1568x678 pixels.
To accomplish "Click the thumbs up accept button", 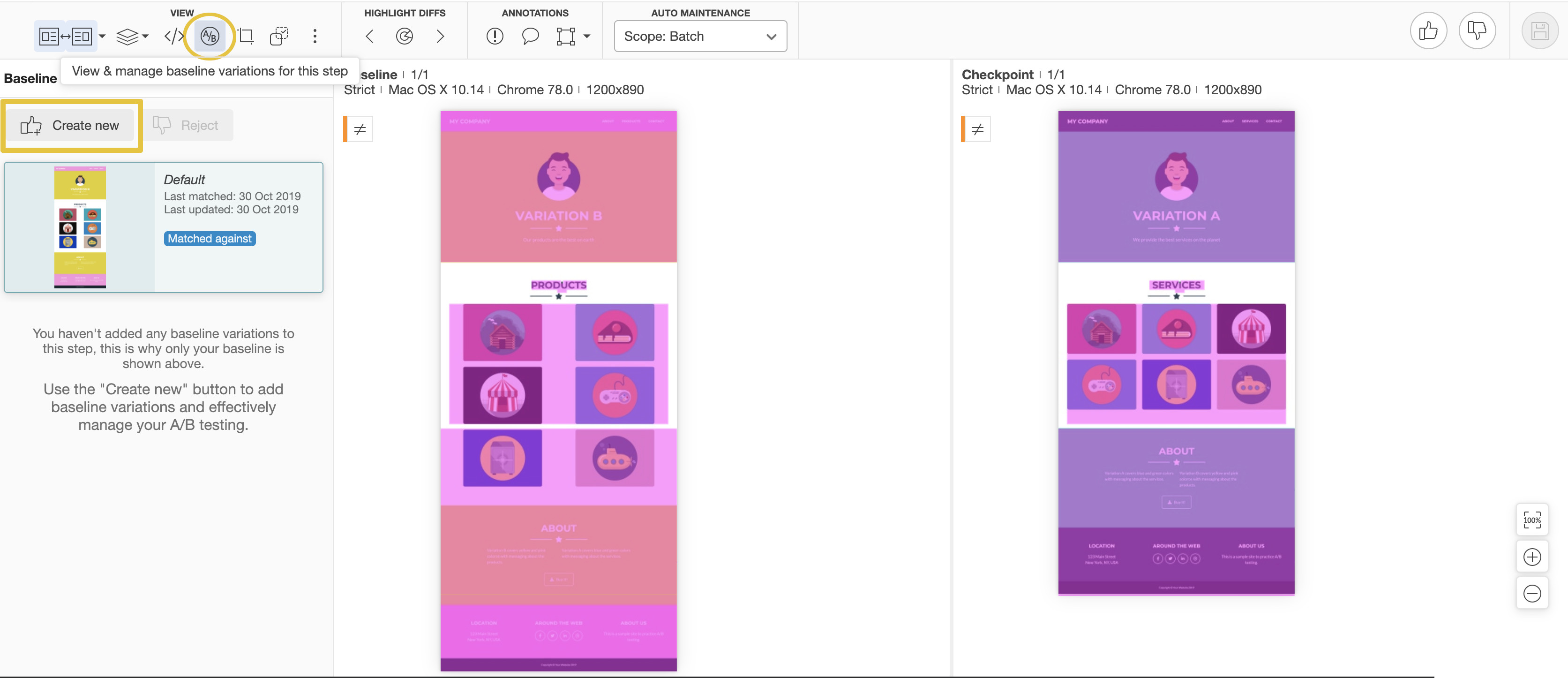I will [x=1428, y=30].
